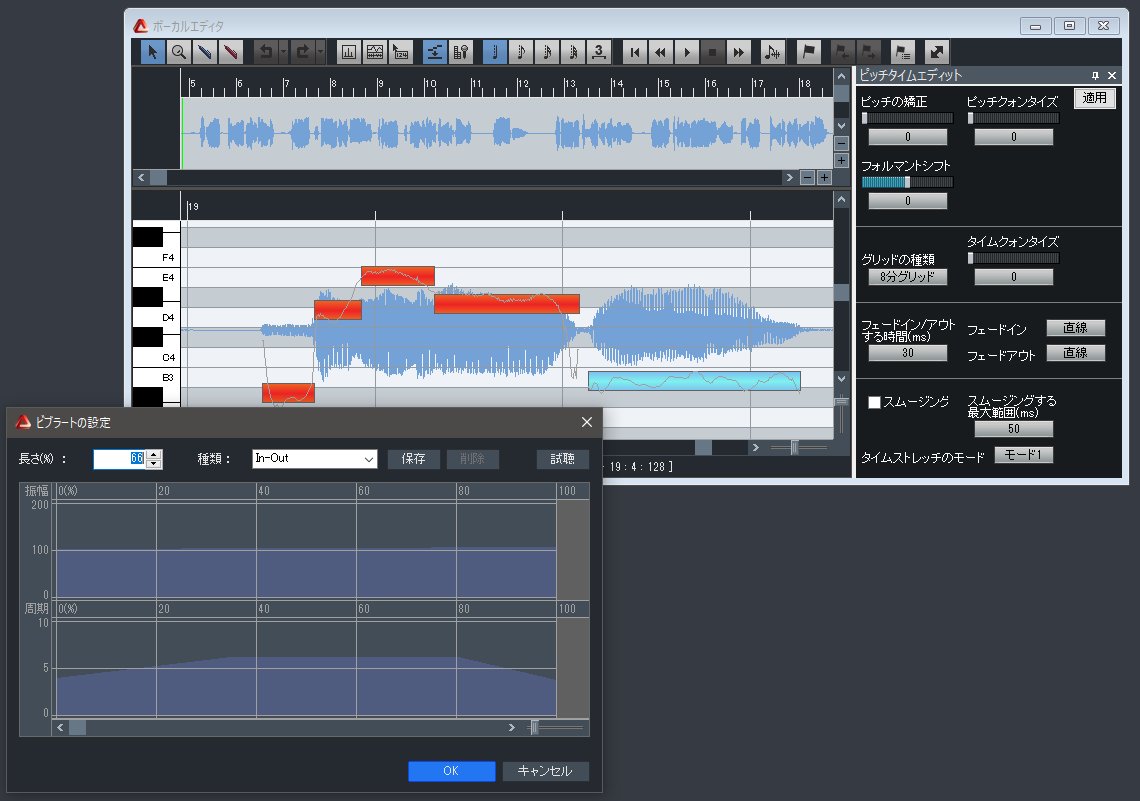Click the rewind to start button
Image resolution: width=1140 pixels, height=801 pixels.
point(634,52)
